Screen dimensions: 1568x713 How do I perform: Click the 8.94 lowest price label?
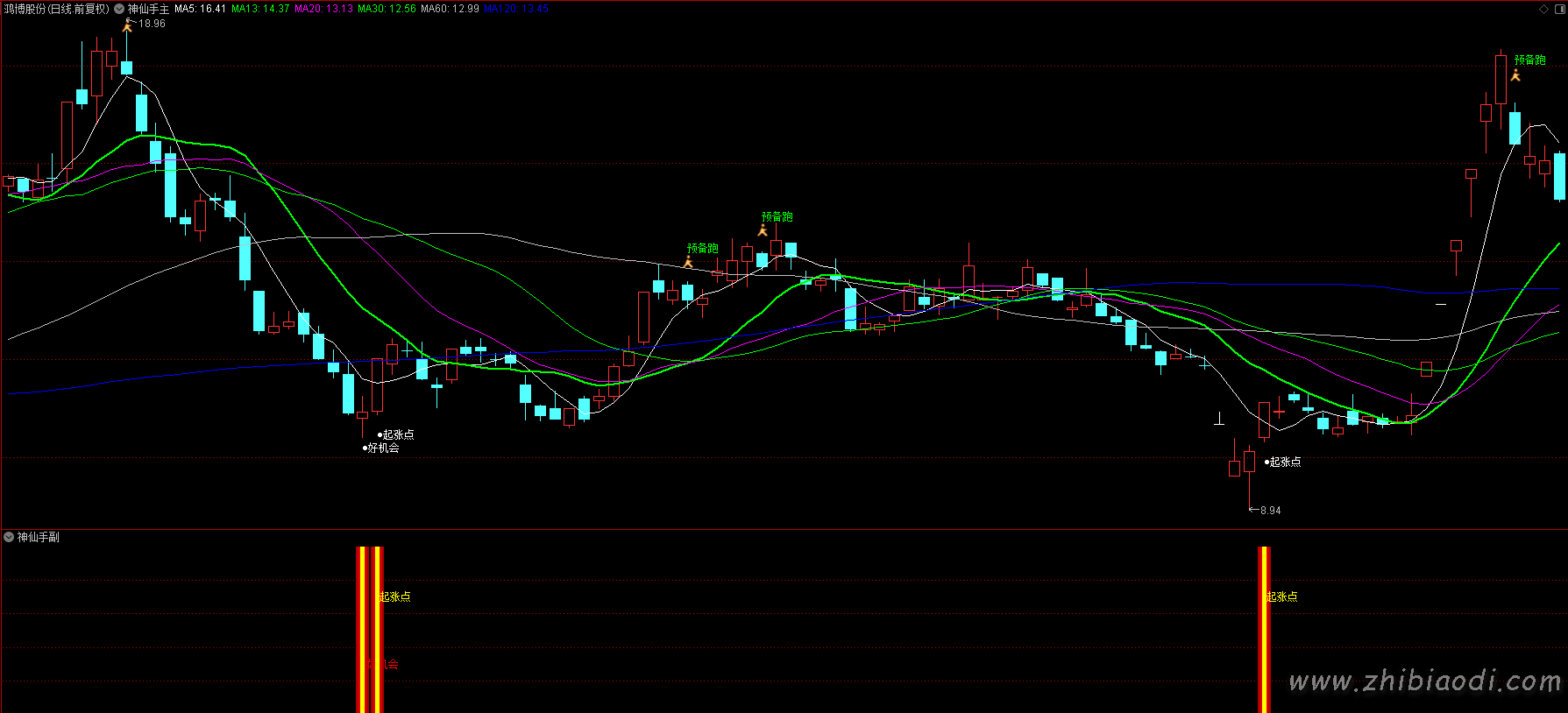1270,510
